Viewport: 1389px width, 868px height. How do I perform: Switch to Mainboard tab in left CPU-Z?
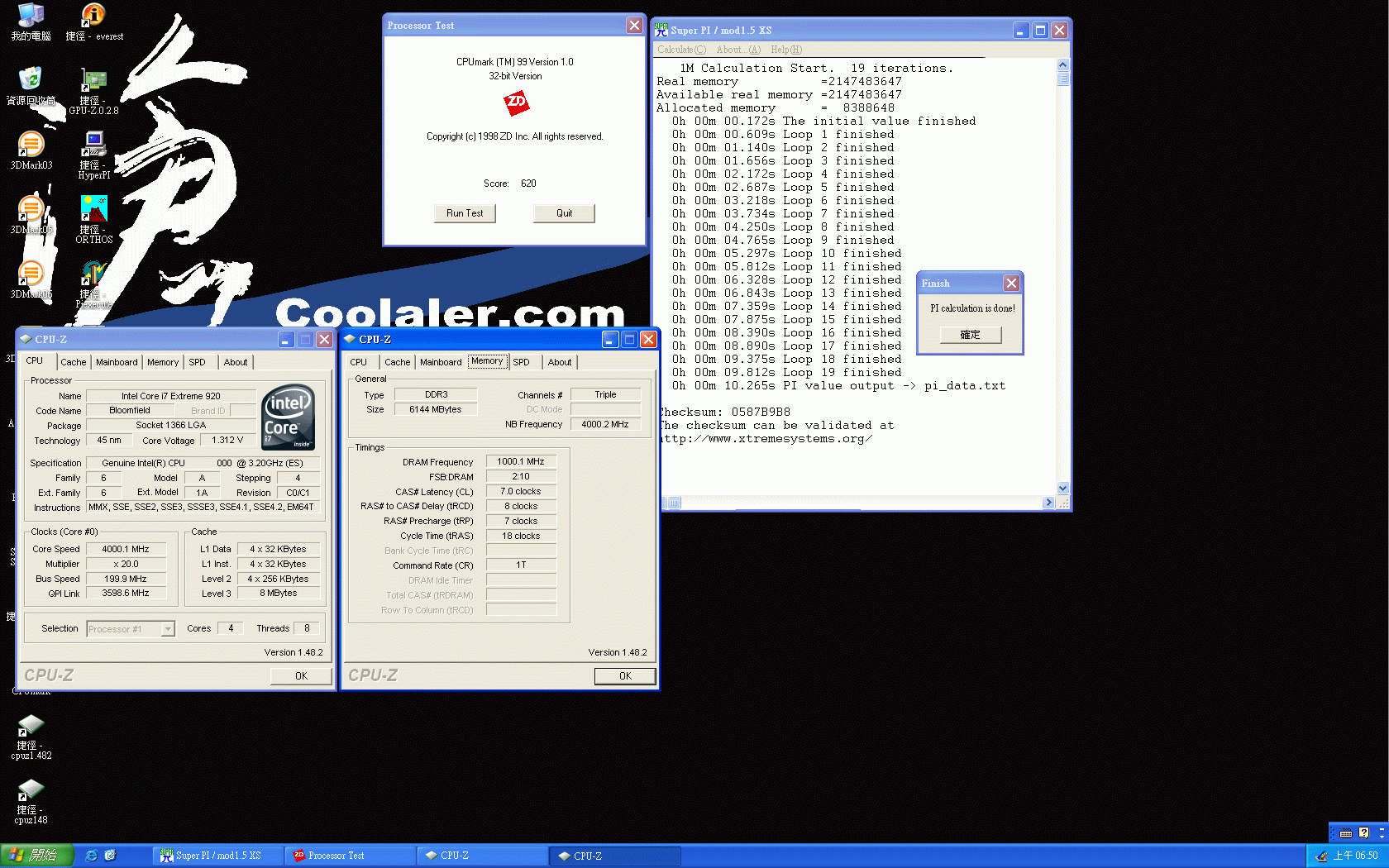coord(117,362)
